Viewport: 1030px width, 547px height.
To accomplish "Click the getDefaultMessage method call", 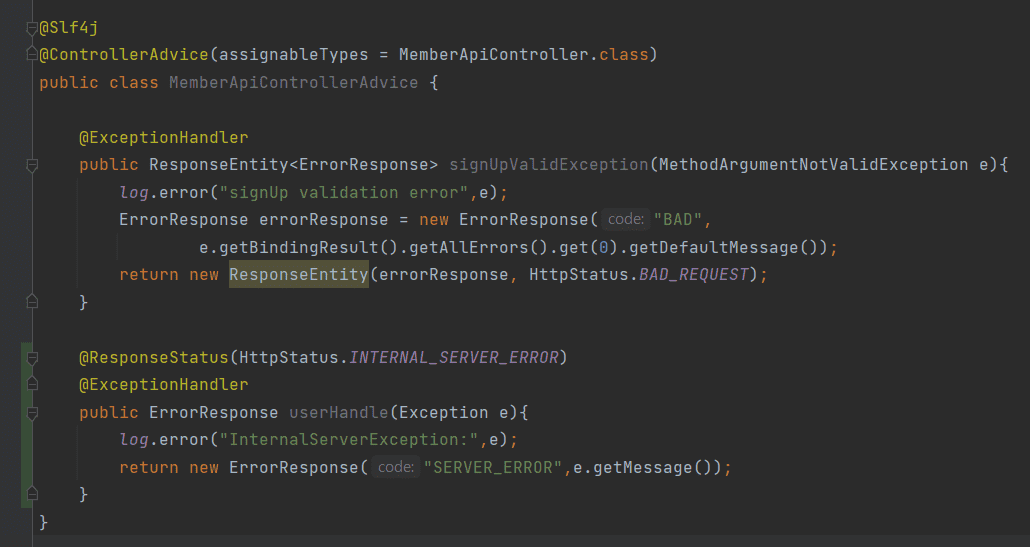I will click(x=714, y=248).
